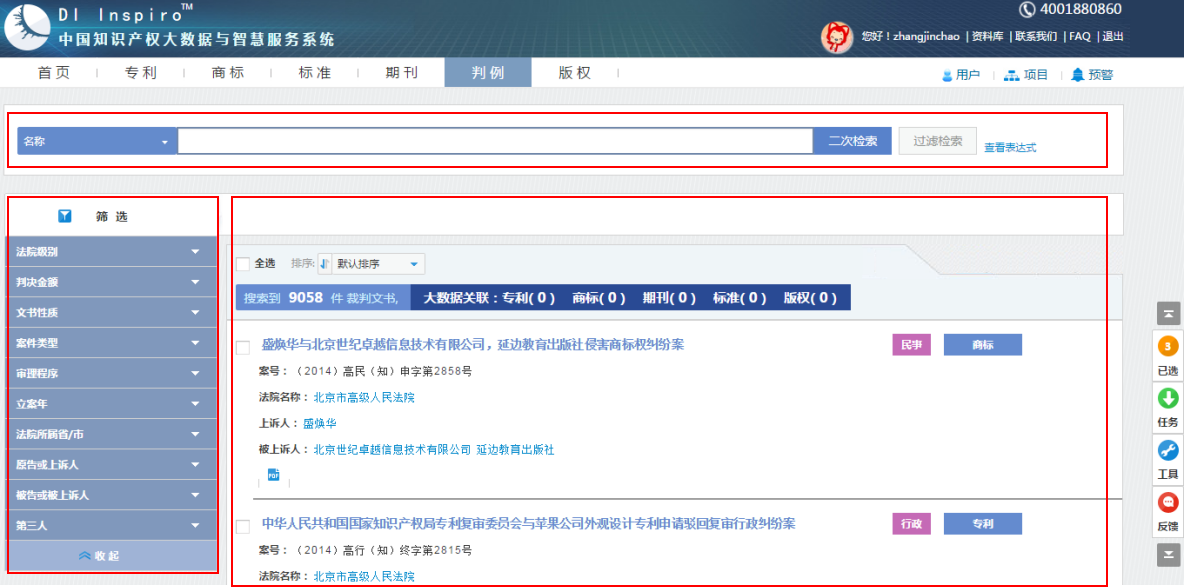
Task: Click the 反馈 feedback chat icon
Action: (1167, 503)
